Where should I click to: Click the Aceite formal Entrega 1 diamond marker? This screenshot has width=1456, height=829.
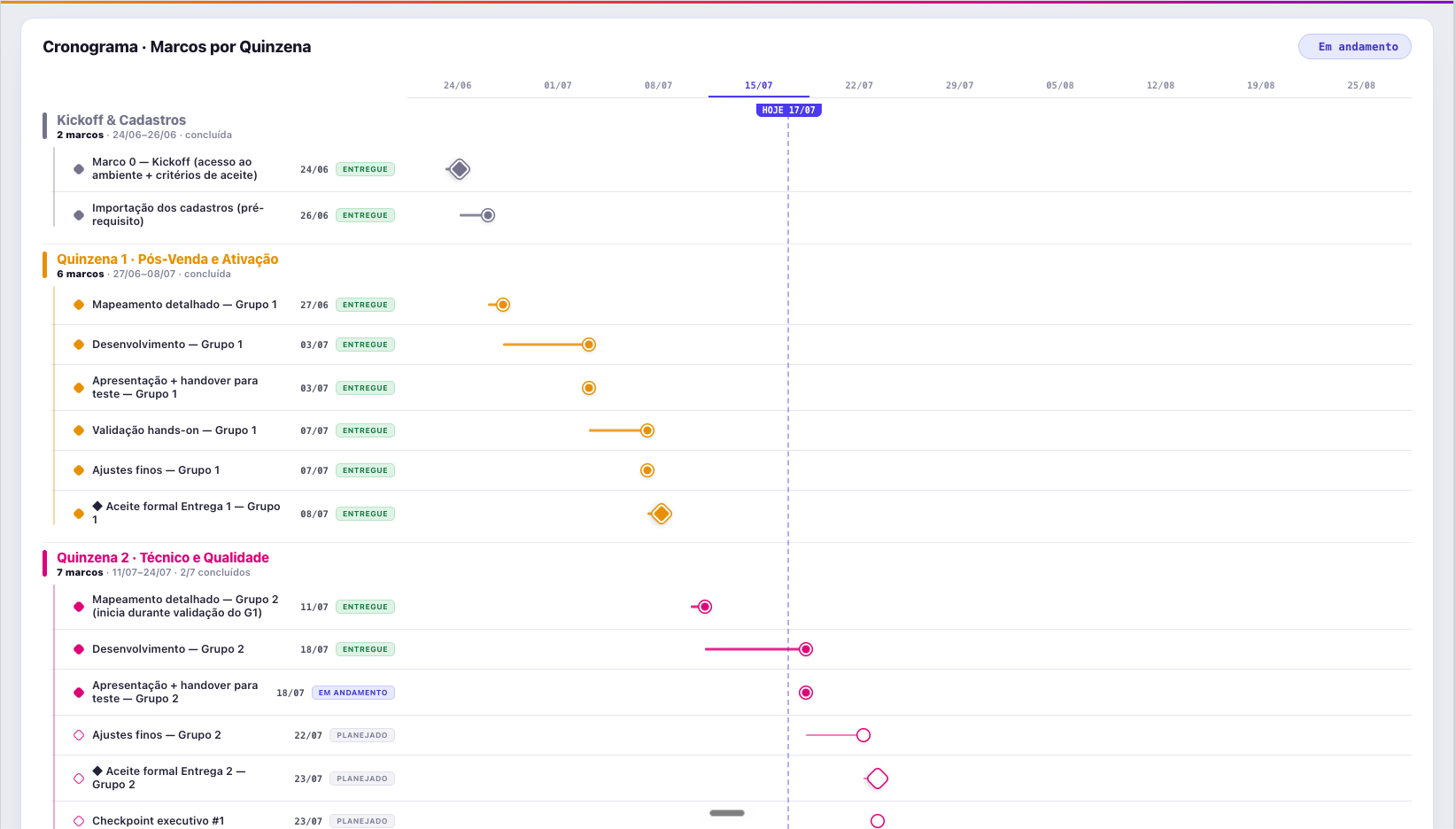click(x=661, y=514)
